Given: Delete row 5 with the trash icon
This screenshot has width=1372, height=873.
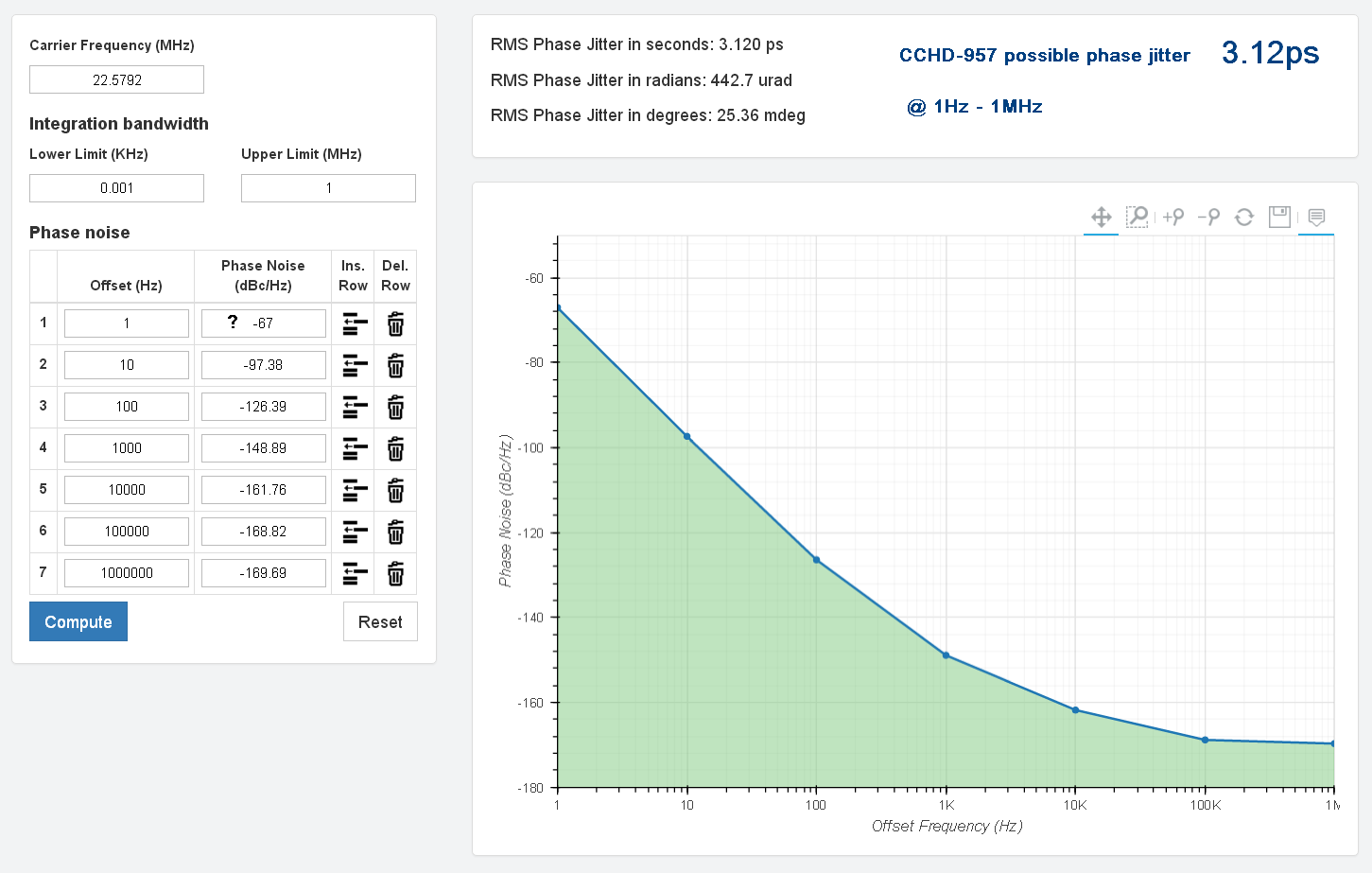Looking at the screenshot, I should click(x=395, y=491).
